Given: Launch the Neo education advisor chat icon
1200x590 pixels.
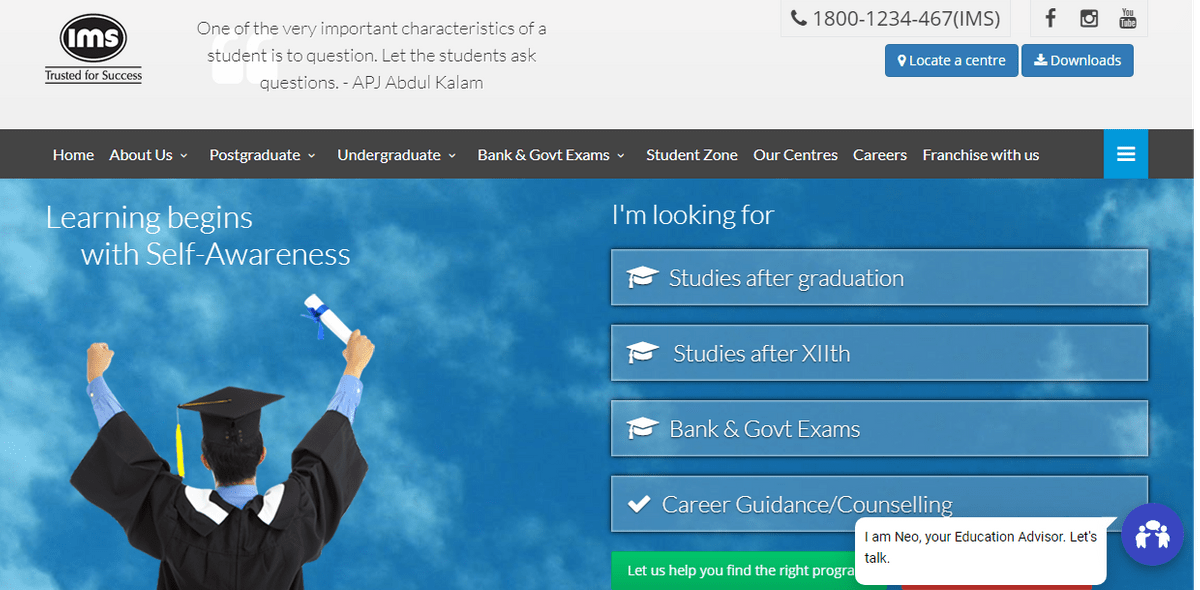Looking at the screenshot, I should [1152, 535].
